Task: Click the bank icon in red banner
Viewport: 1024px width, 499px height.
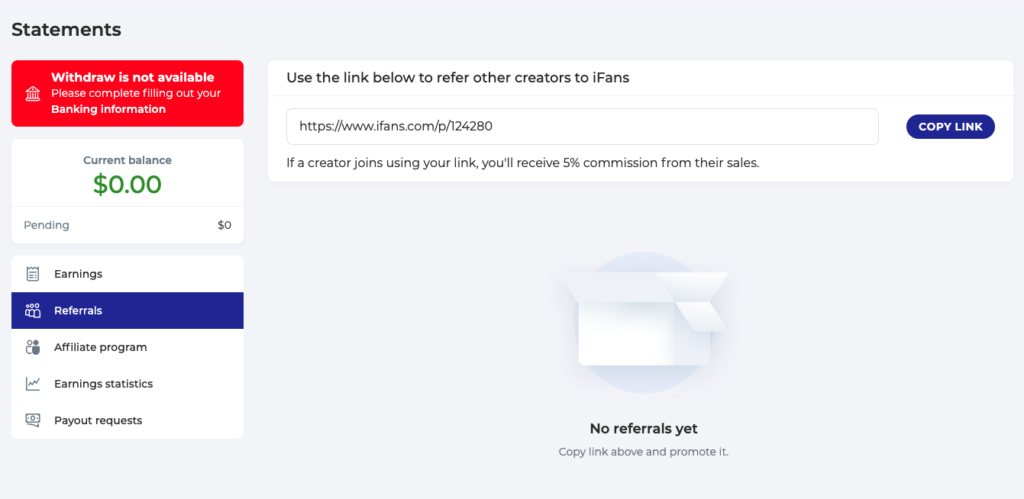Action: click(33, 94)
